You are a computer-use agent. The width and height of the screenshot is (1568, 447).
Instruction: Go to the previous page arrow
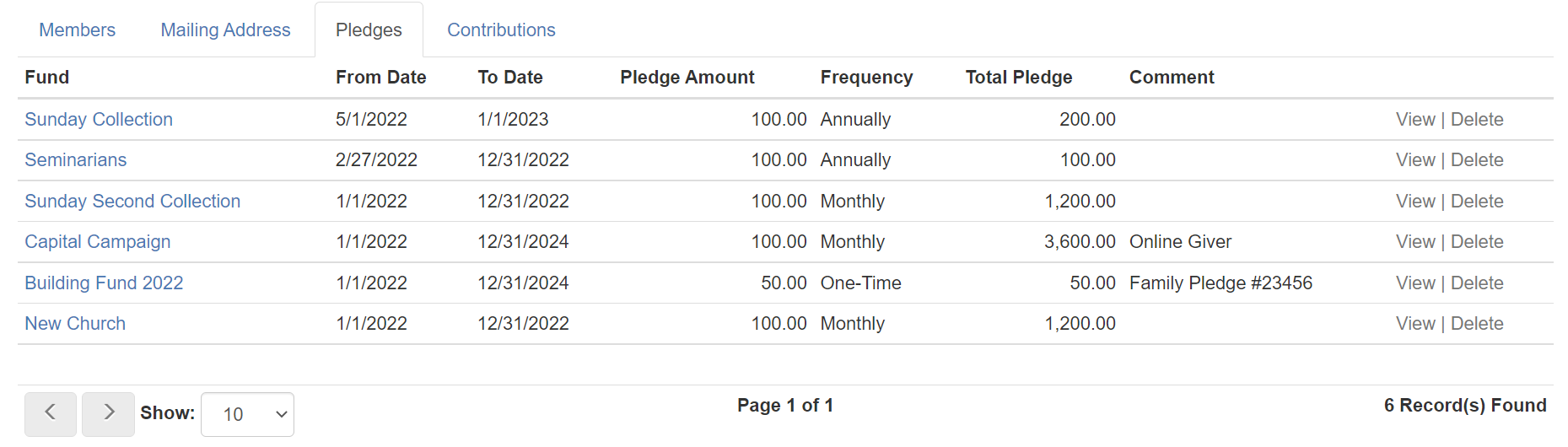(x=51, y=414)
